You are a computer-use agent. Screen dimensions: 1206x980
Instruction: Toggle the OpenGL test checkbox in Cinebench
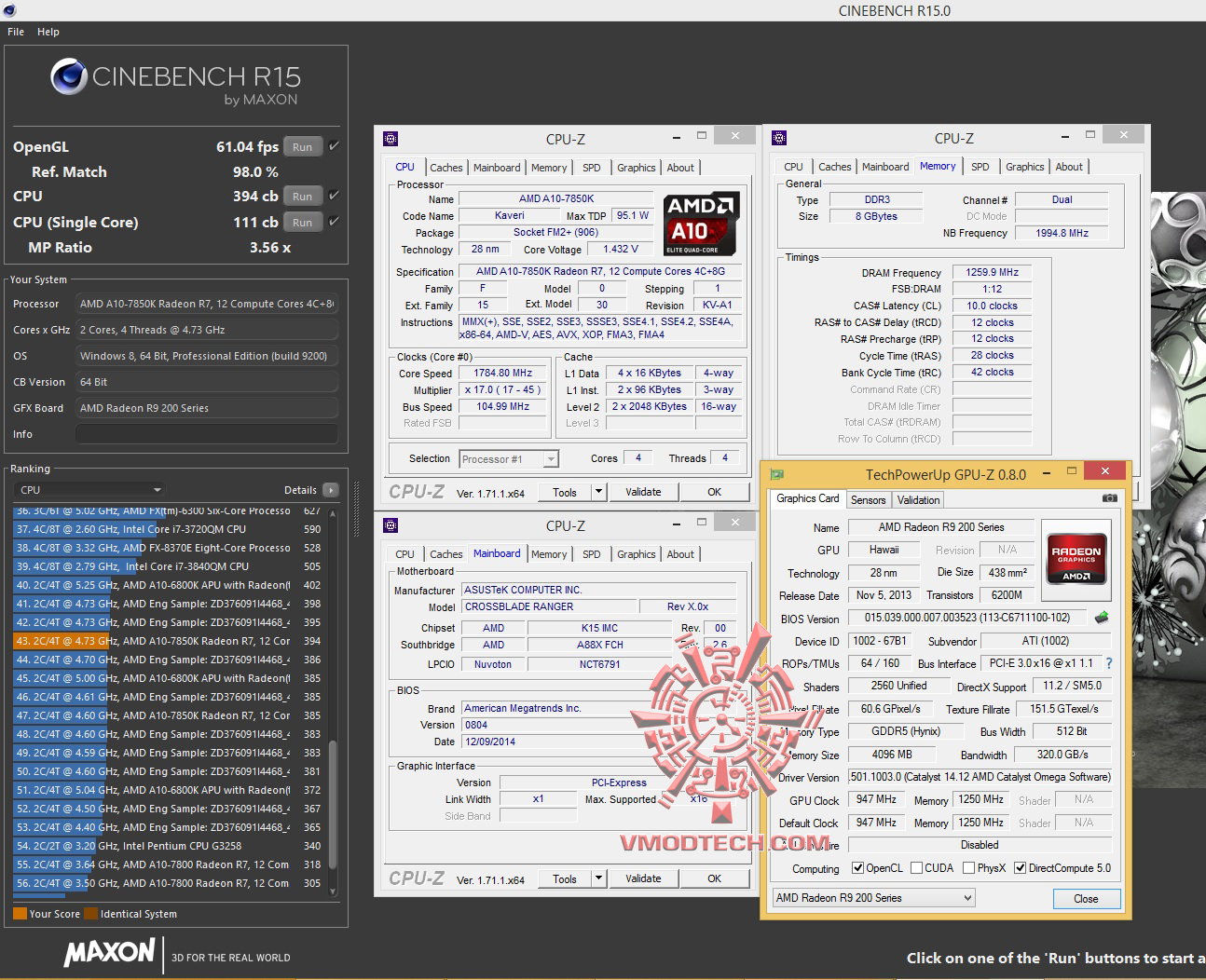[334, 145]
